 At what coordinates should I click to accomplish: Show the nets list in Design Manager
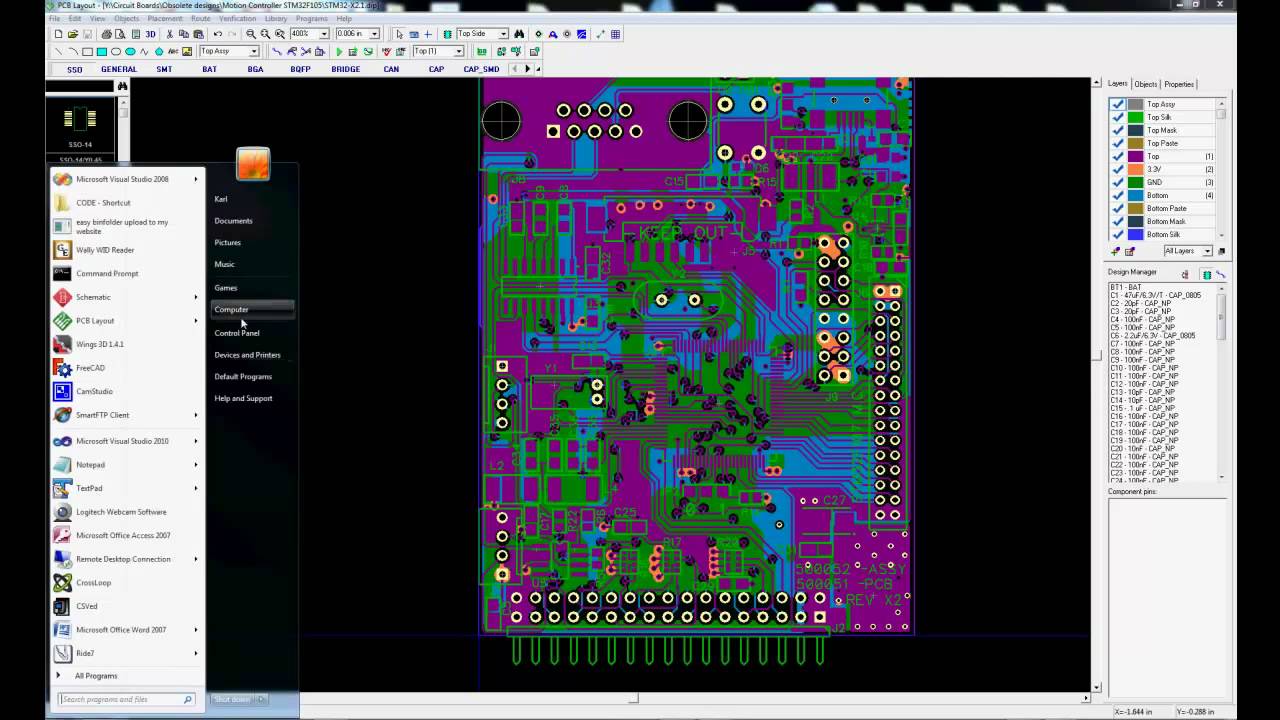click(x=1220, y=274)
